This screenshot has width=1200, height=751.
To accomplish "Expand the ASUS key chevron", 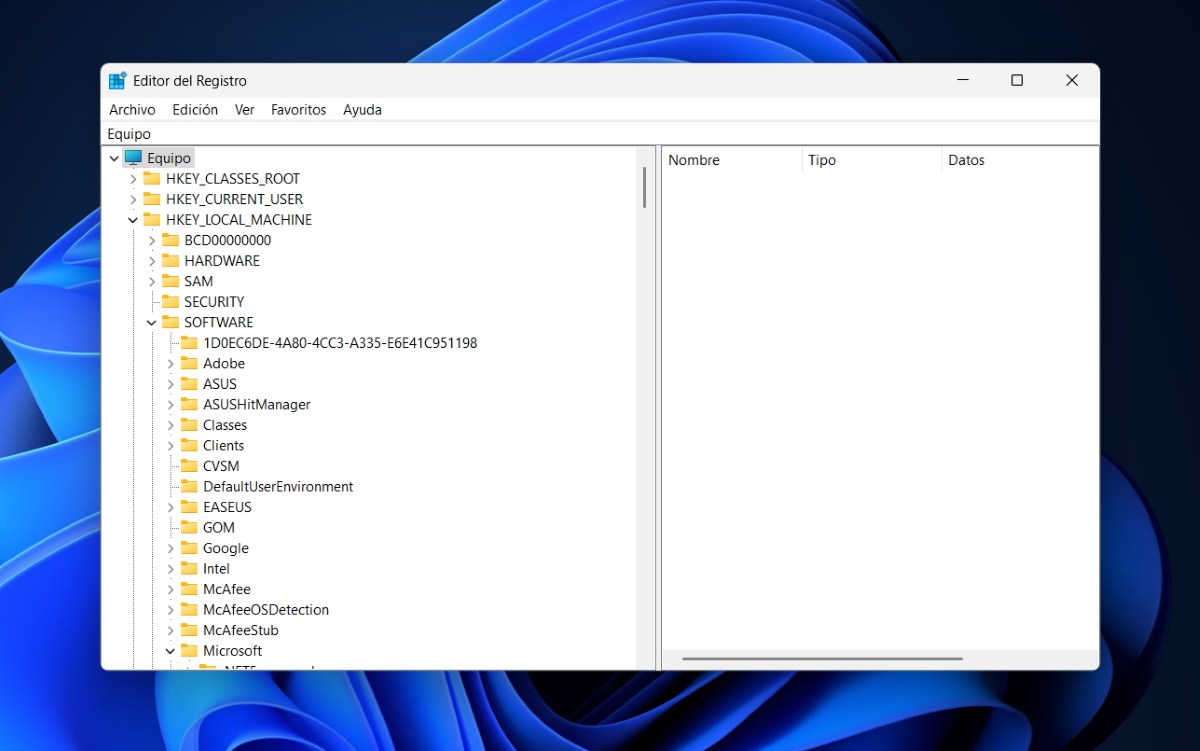I will (170, 384).
